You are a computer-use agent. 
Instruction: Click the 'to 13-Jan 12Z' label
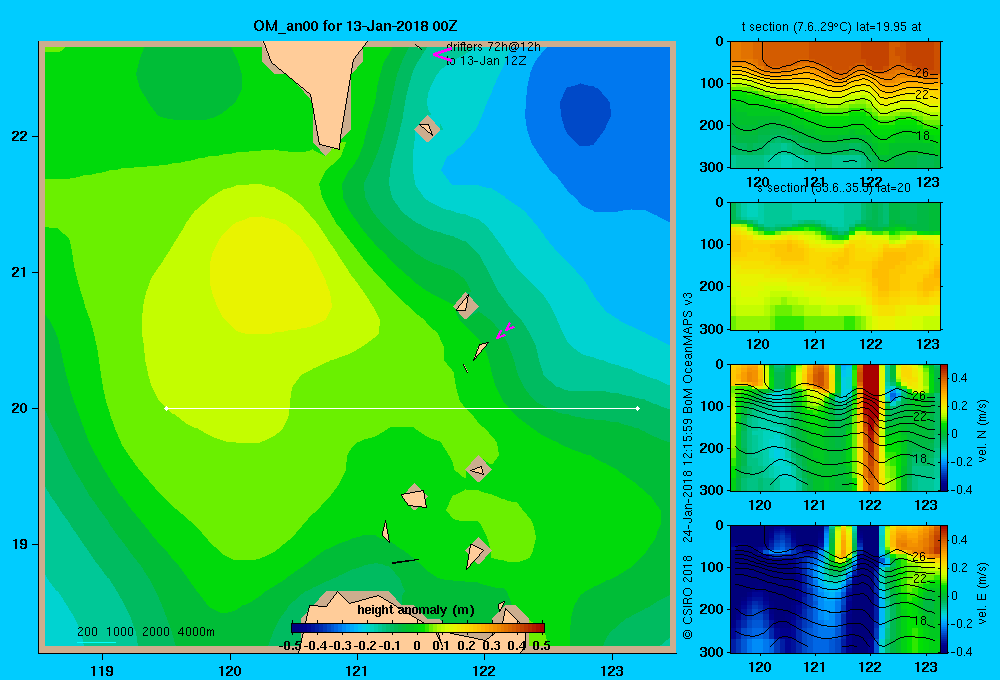coord(486,61)
